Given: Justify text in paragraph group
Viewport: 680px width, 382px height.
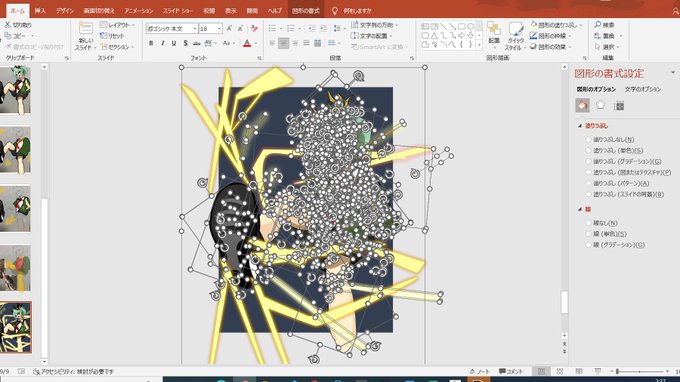Looking at the screenshot, I should pyautogui.click(x=307, y=43).
